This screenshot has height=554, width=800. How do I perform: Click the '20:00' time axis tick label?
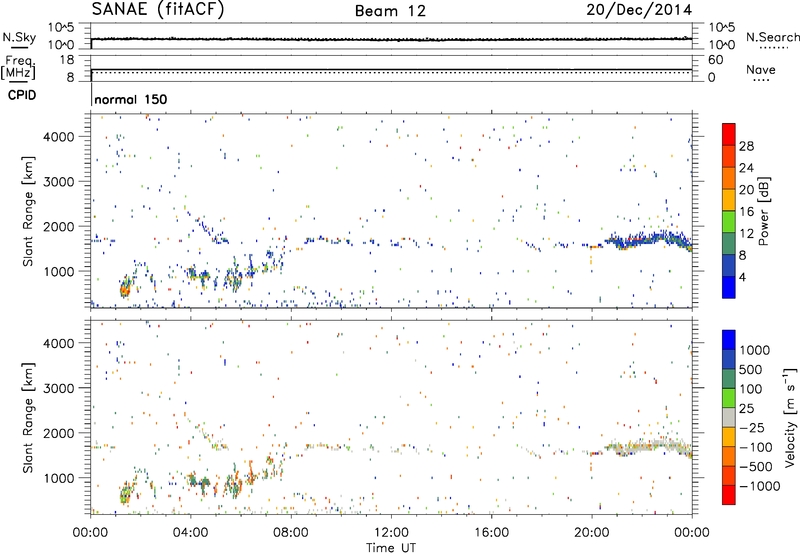(x=591, y=533)
